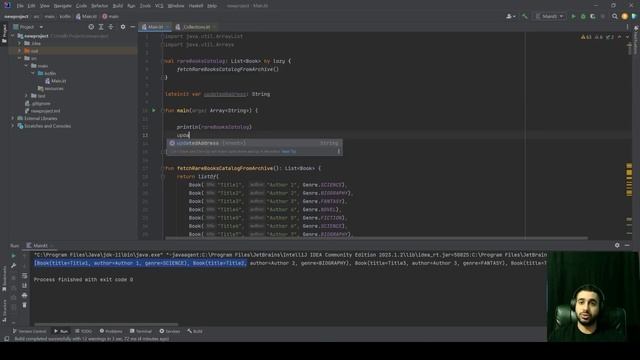
Task: Run the Main configuration with green play
Action: [573, 16]
